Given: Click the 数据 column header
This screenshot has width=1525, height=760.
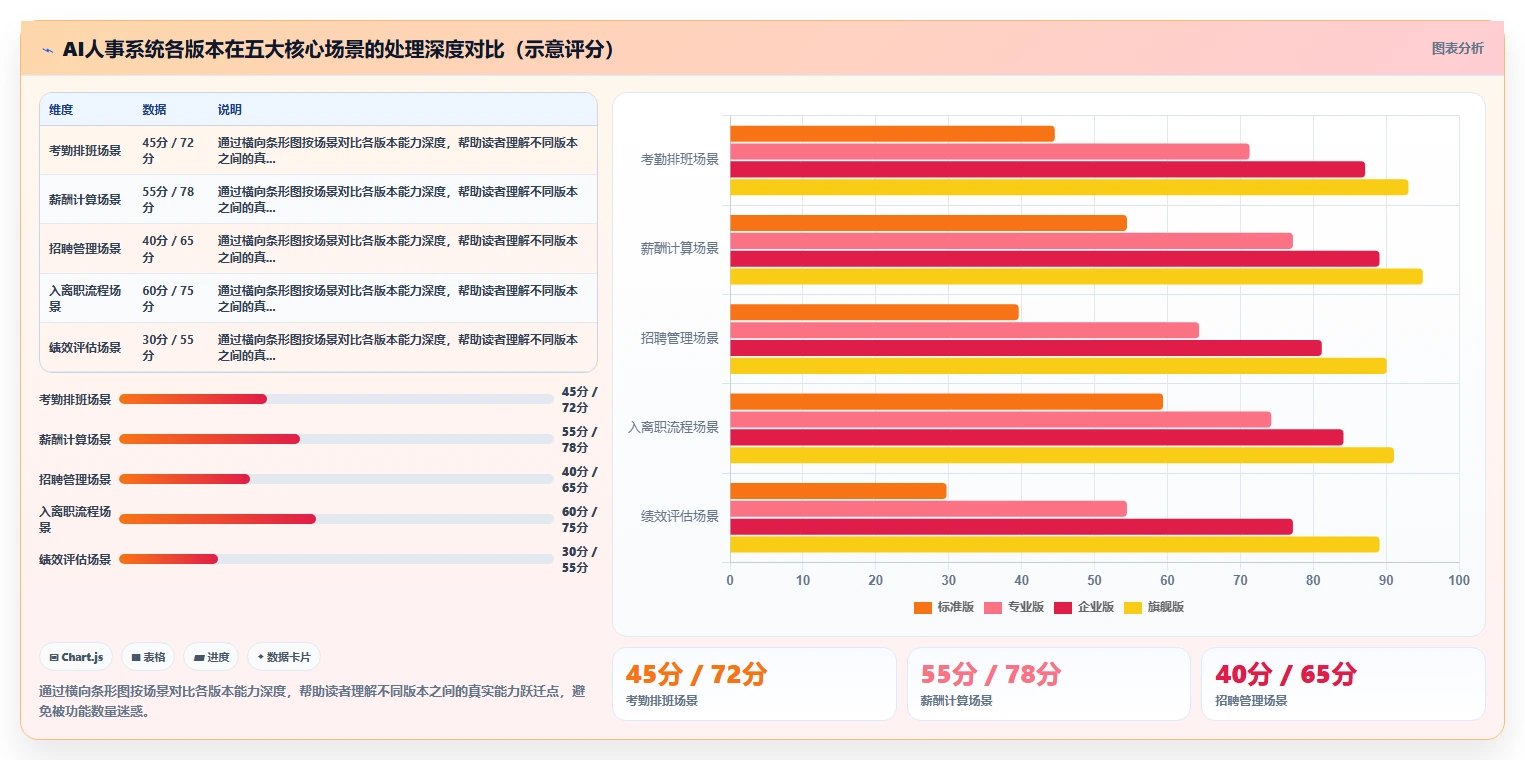Looking at the screenshot, I should point(154,110).
